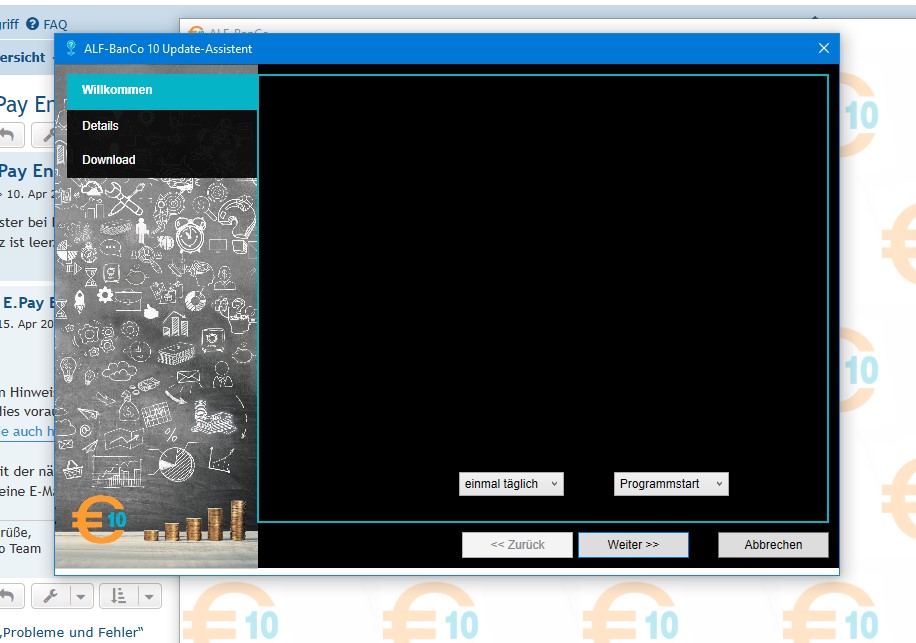
Task: Click the sort order icon in forum
Action: click(119, 596)
